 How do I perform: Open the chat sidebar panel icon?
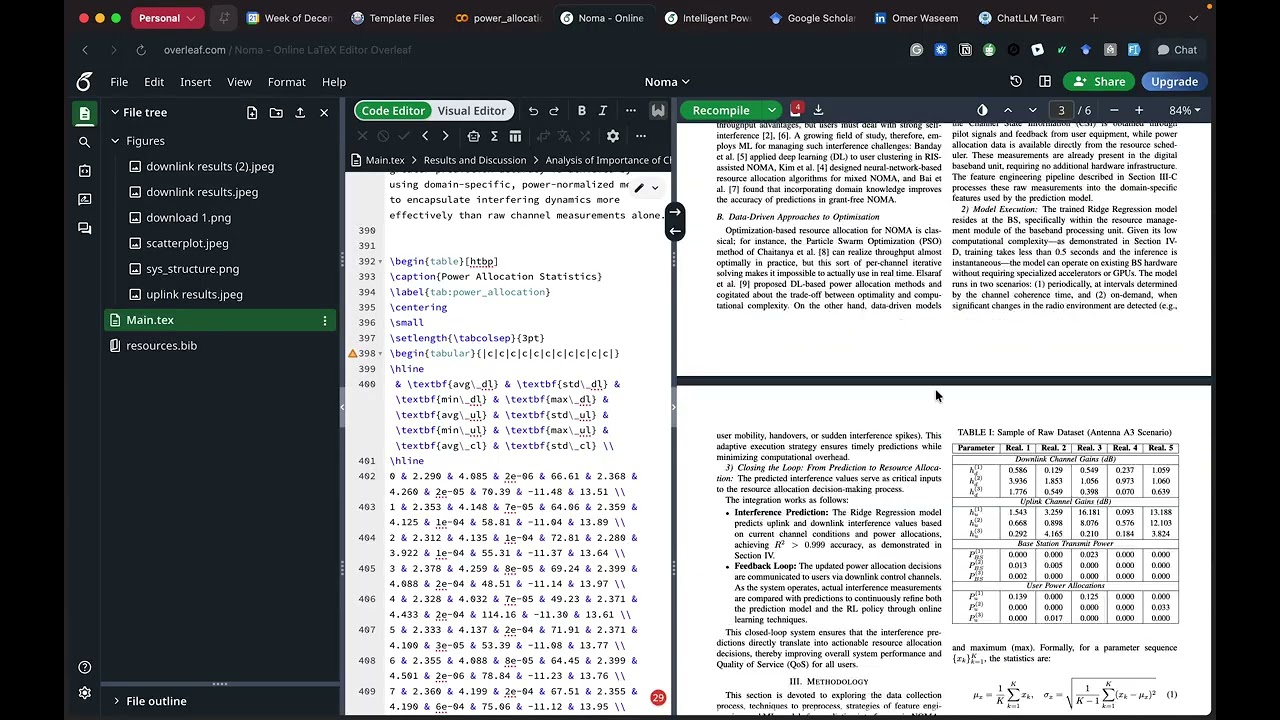click(85, 228)
